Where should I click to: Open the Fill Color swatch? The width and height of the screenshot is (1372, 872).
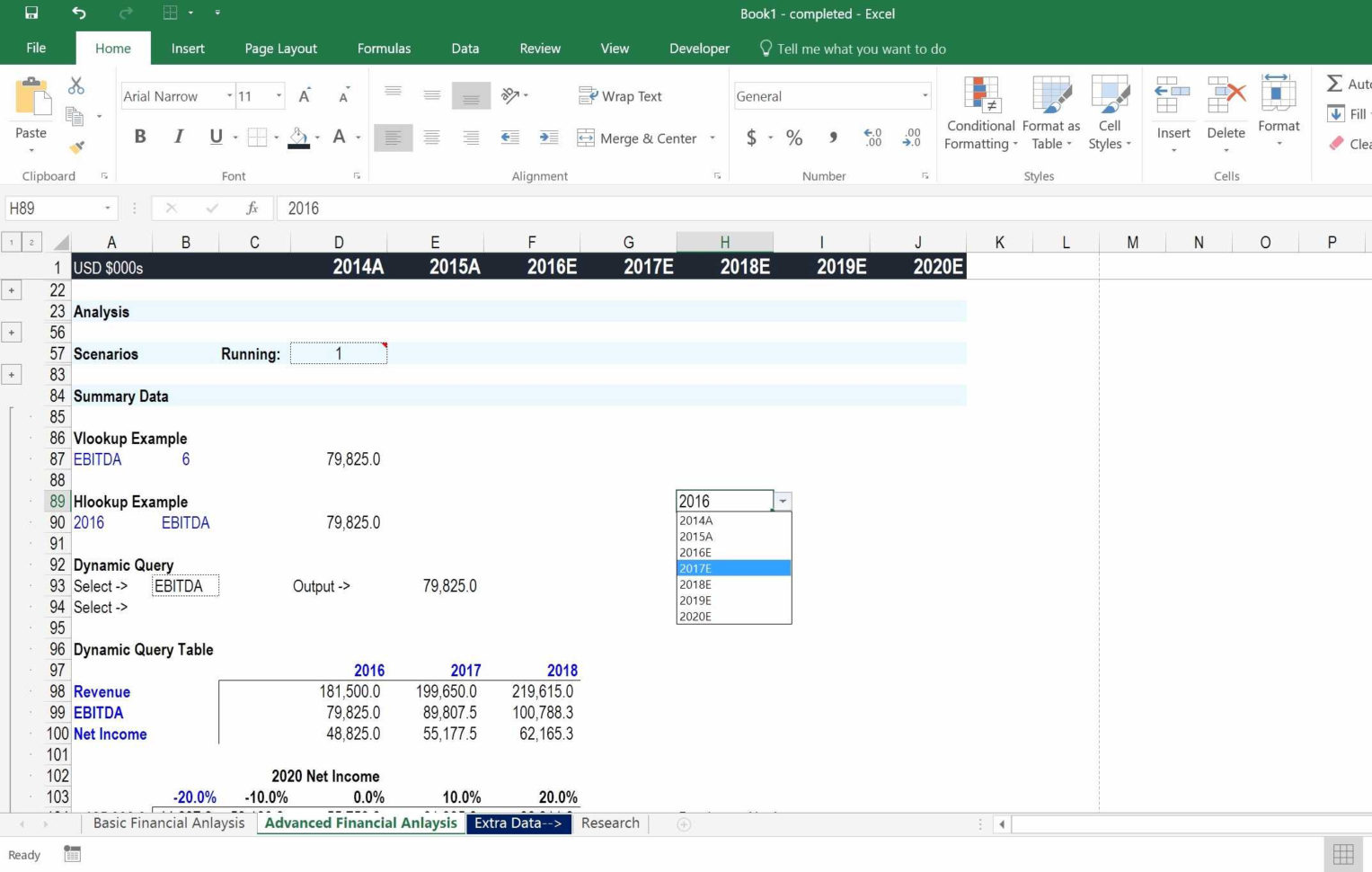point(299,138)
